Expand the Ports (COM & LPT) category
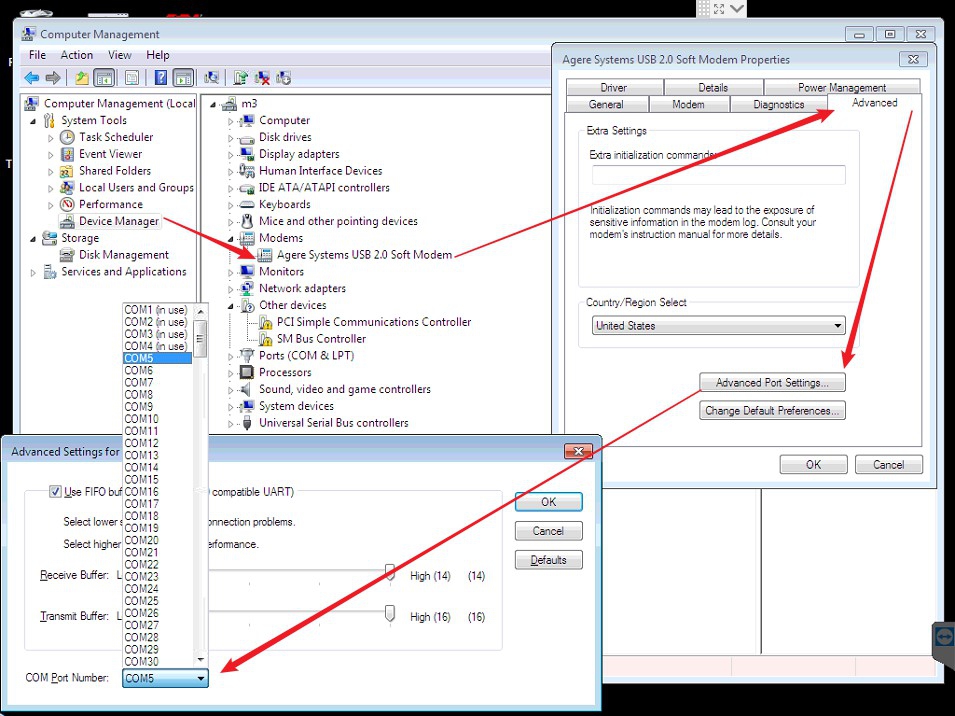The height and width of the screenshot is (716, 955). tap(231, 356)
